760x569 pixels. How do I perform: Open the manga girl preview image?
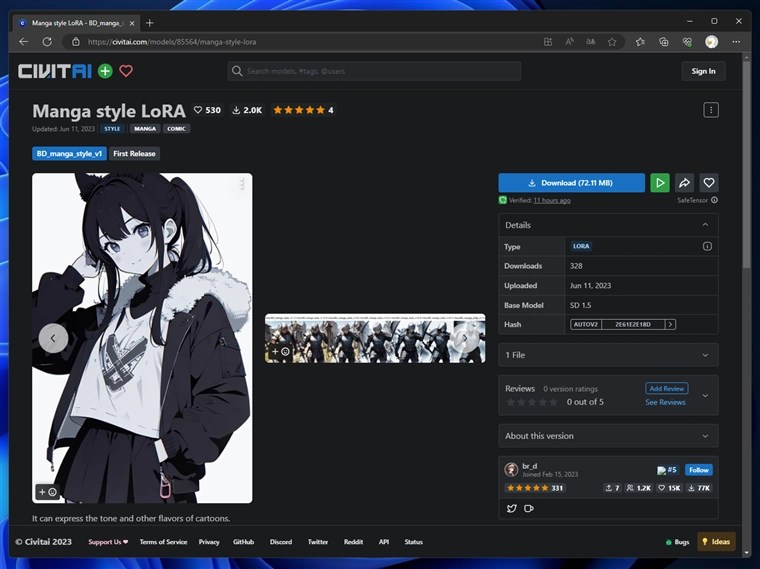[x=142, y=338]
